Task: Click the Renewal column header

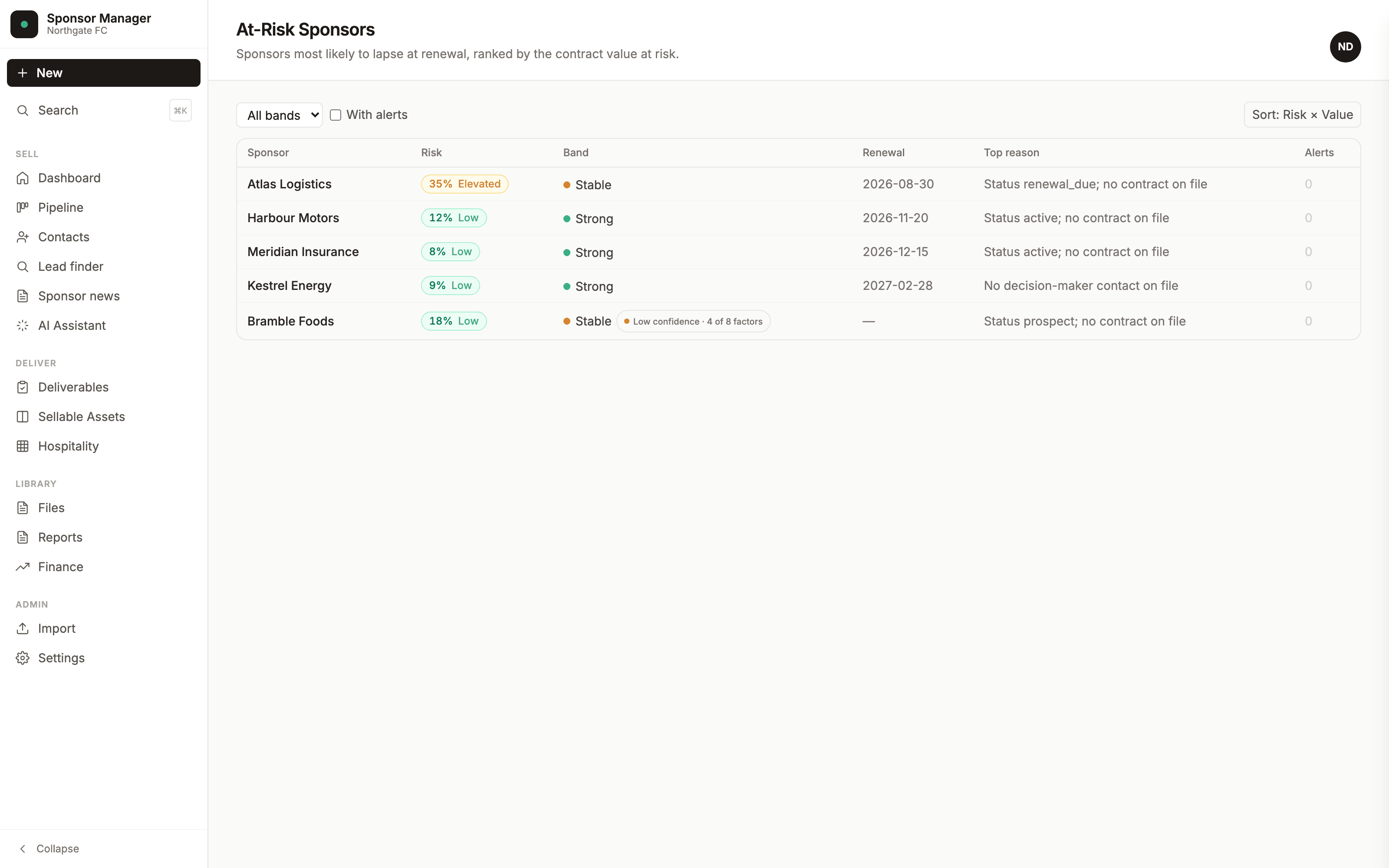Action: tap(883, 153)
